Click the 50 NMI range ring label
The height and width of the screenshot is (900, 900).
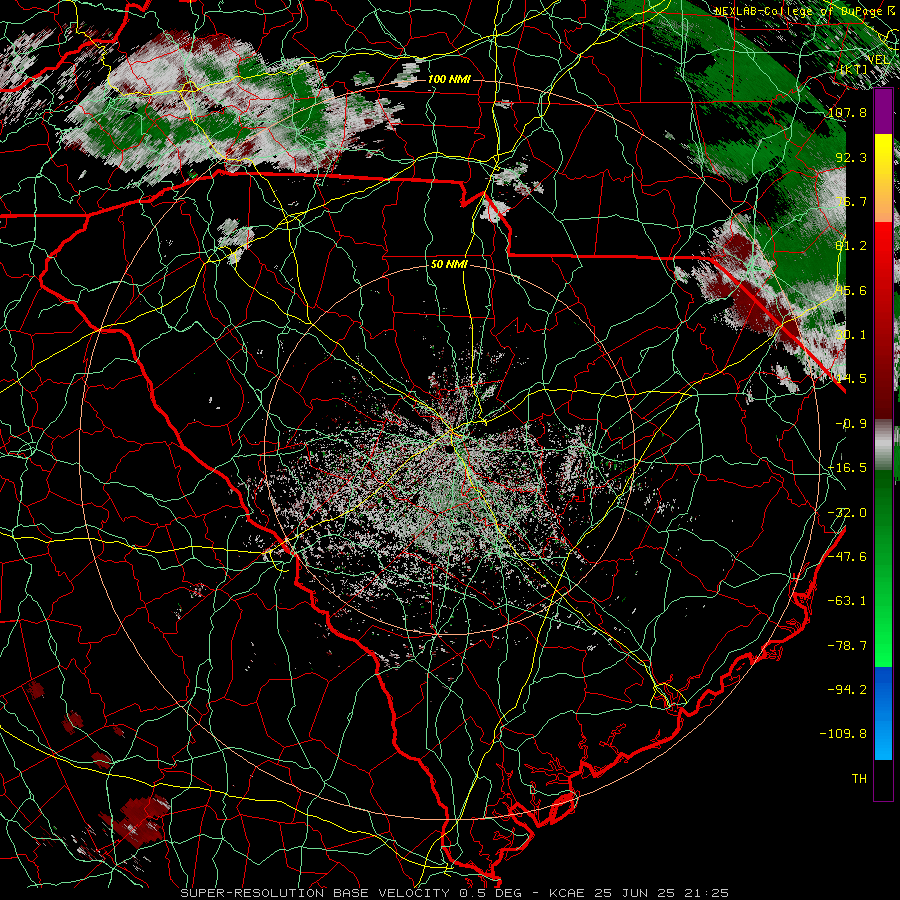pyautogui.click(x=449, y=265)
